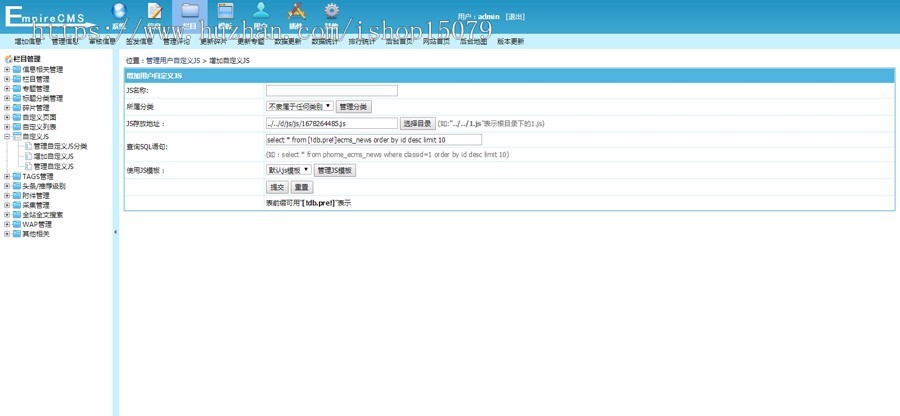Image resolution: width=900 pixels, height=416 pixels.
Task: Open the 所属分类 category dropdown
Action: pyautogui.click(x=300, y=106)
